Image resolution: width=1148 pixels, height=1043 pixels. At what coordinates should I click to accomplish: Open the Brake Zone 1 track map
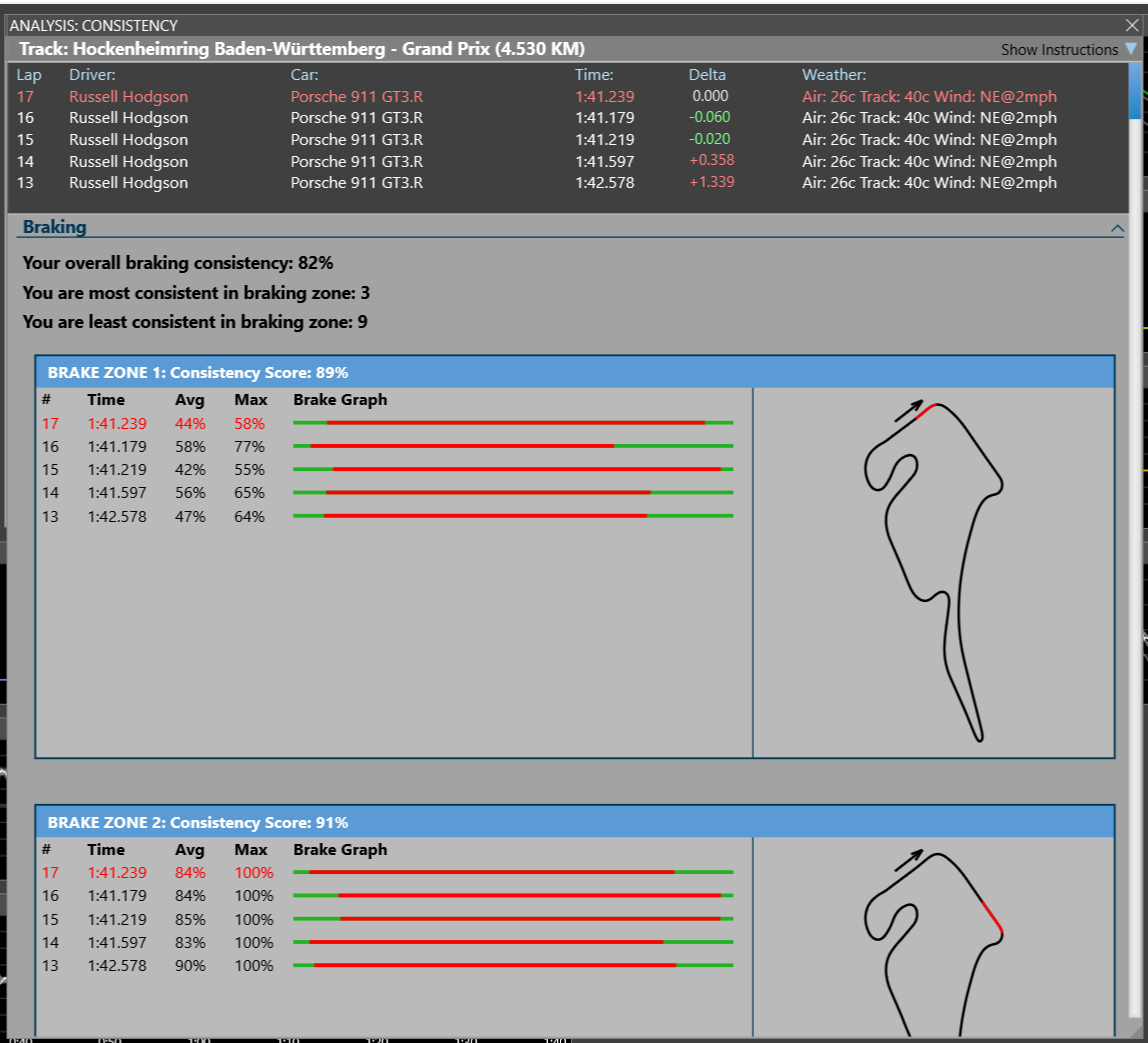[933, 572]
